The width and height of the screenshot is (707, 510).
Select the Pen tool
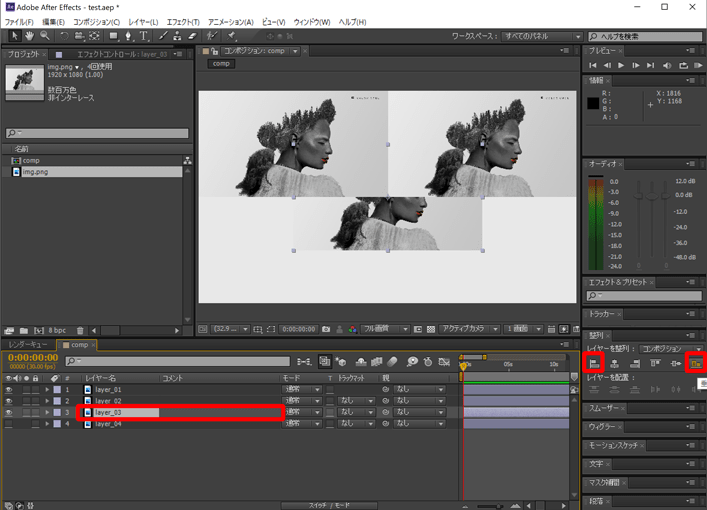[129, 36]
